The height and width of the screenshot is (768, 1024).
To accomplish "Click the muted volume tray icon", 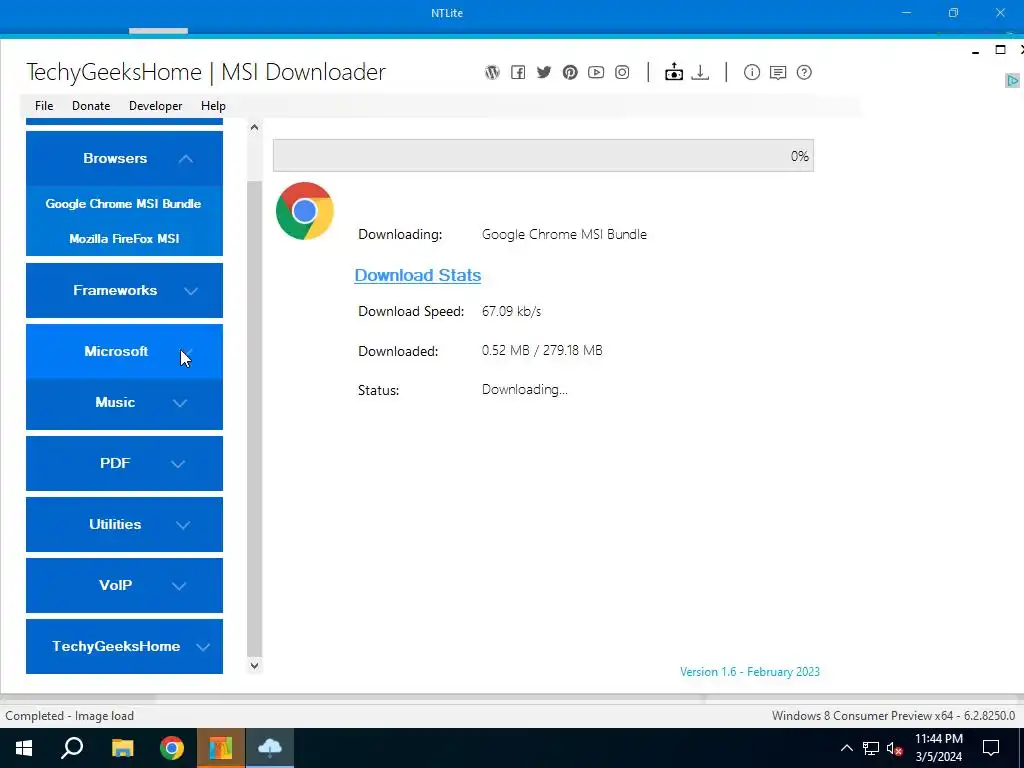I will point(895,748).
